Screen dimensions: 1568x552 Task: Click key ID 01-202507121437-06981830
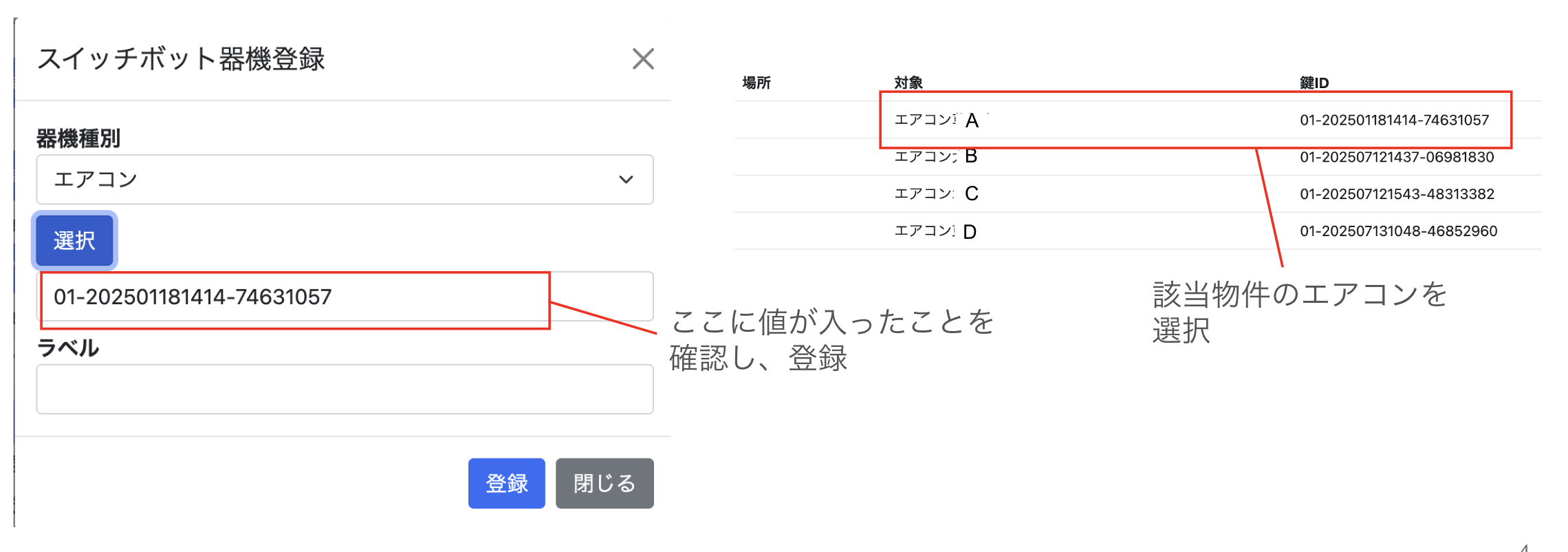click(1397, 157)
